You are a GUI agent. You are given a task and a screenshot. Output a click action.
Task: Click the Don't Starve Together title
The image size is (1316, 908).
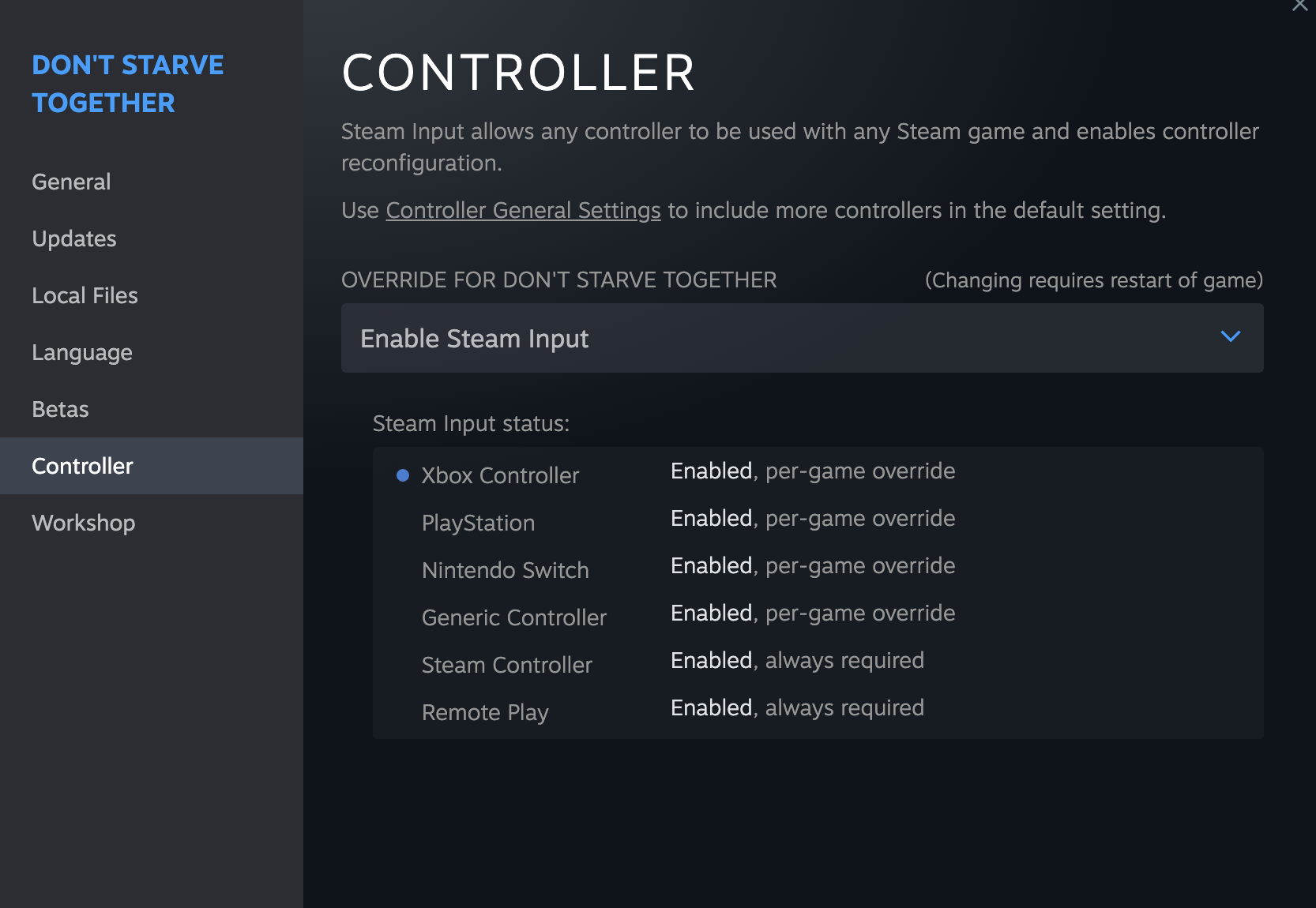coord(127,84)
